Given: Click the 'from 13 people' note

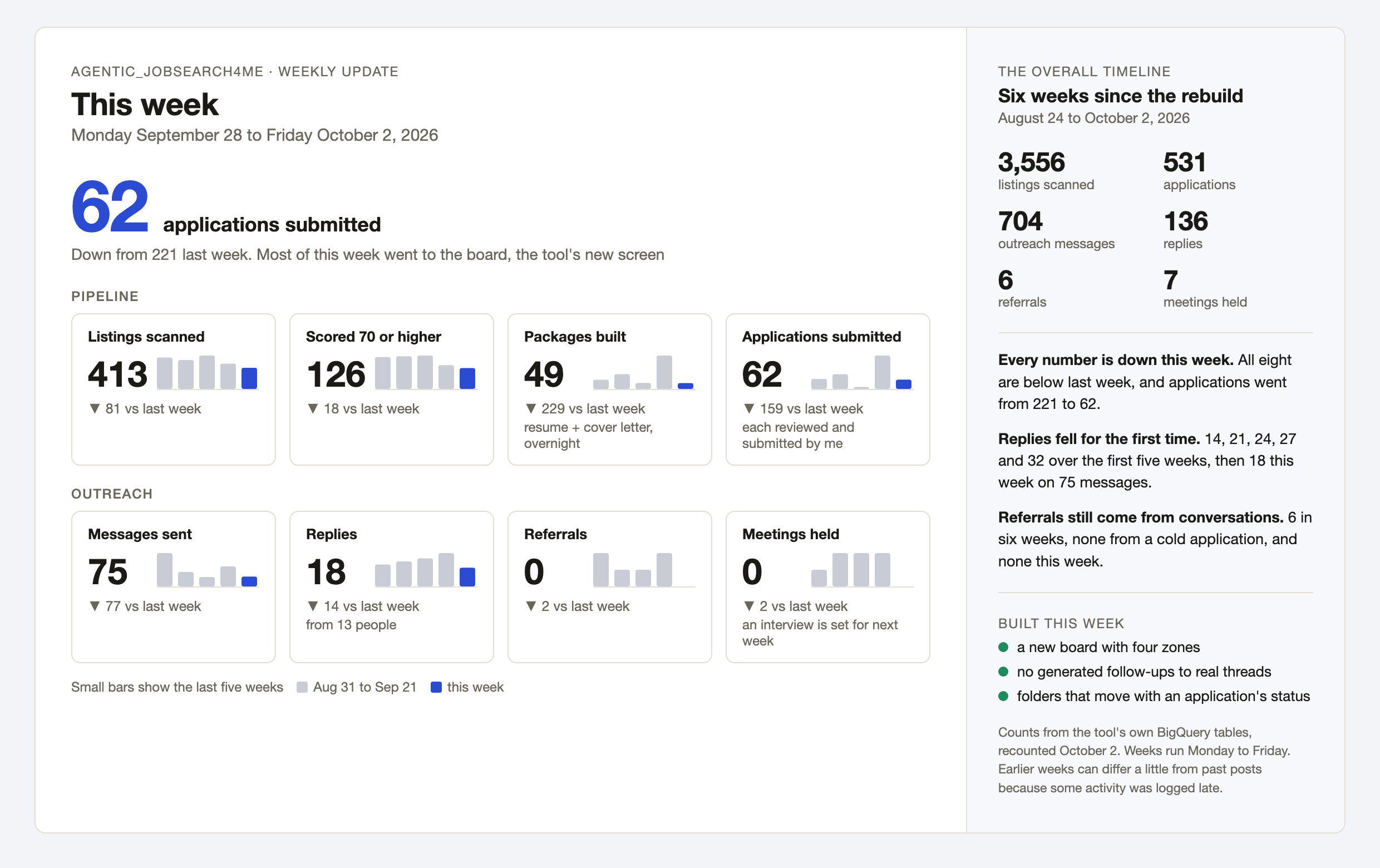Looking at the screenshot, I should click(351, 625).
